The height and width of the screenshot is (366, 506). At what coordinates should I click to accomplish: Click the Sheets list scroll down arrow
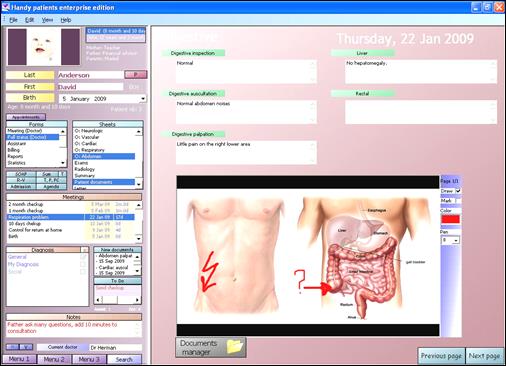(139, 184)
